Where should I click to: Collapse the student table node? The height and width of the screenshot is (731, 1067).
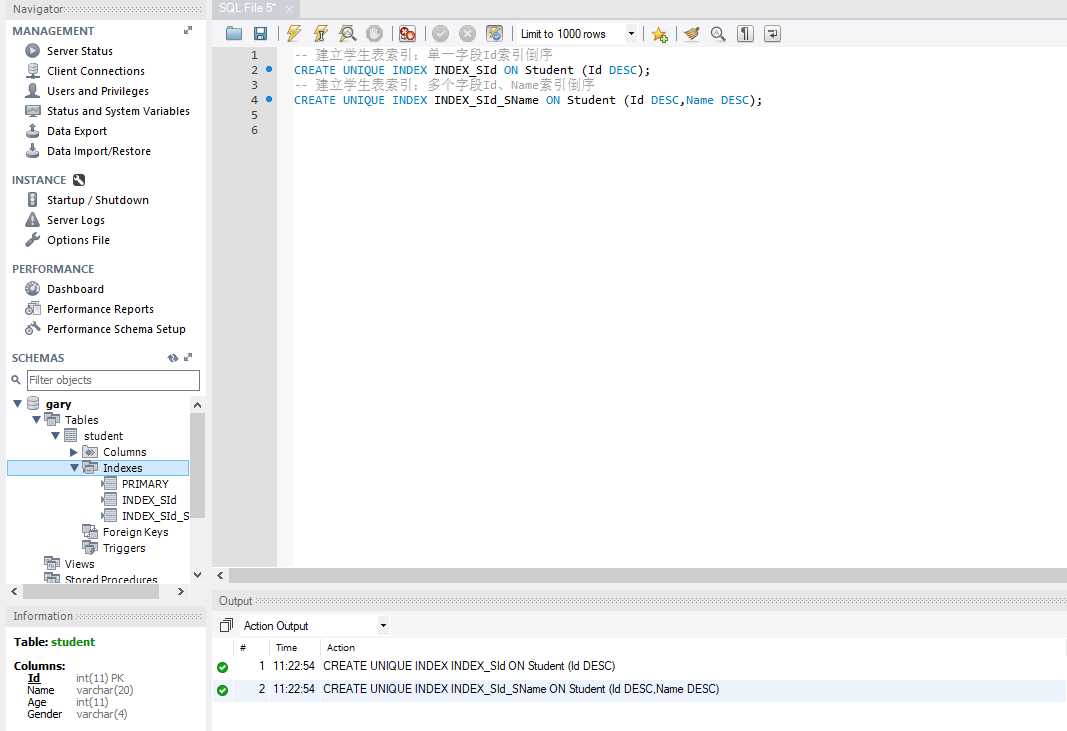click(x=56, y=436)
